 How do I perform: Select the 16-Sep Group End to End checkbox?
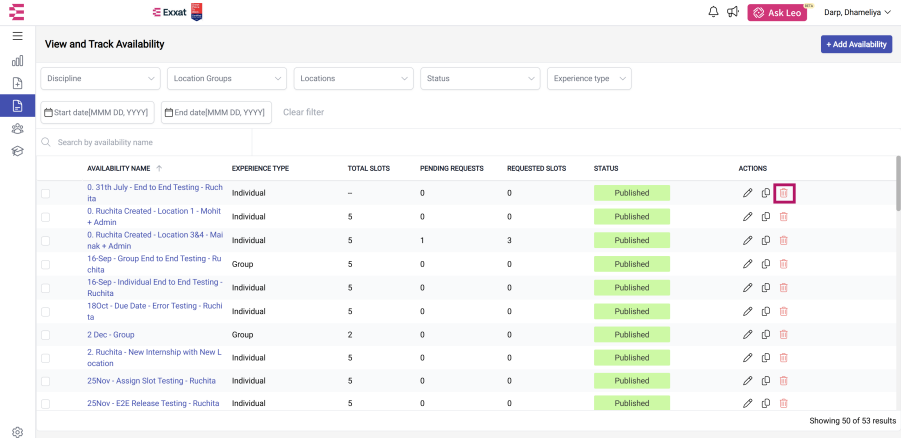pos(45,264)
